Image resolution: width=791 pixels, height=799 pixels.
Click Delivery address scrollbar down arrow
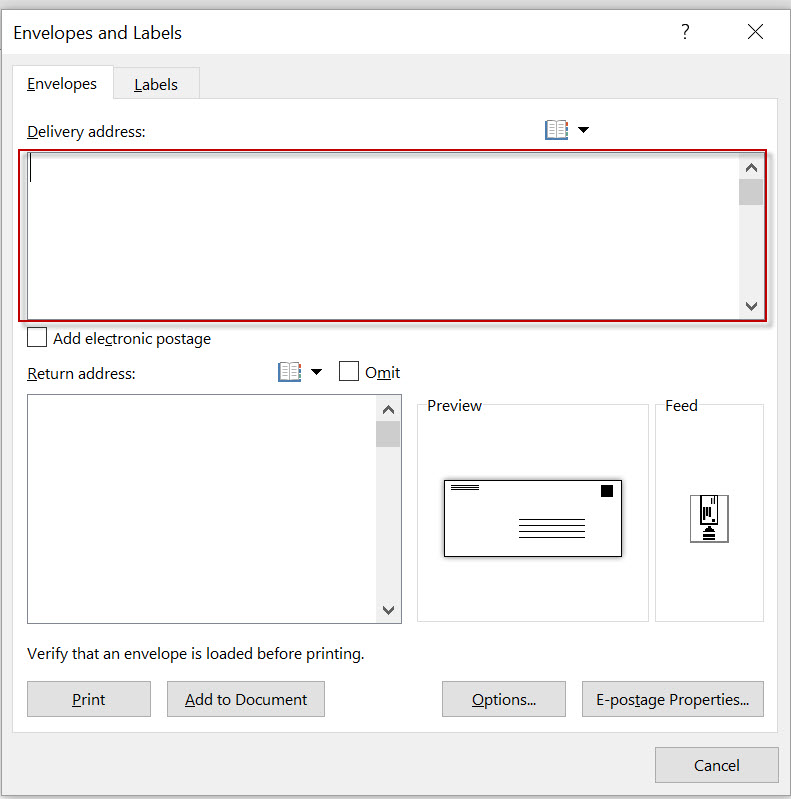(x=751, y=306)
